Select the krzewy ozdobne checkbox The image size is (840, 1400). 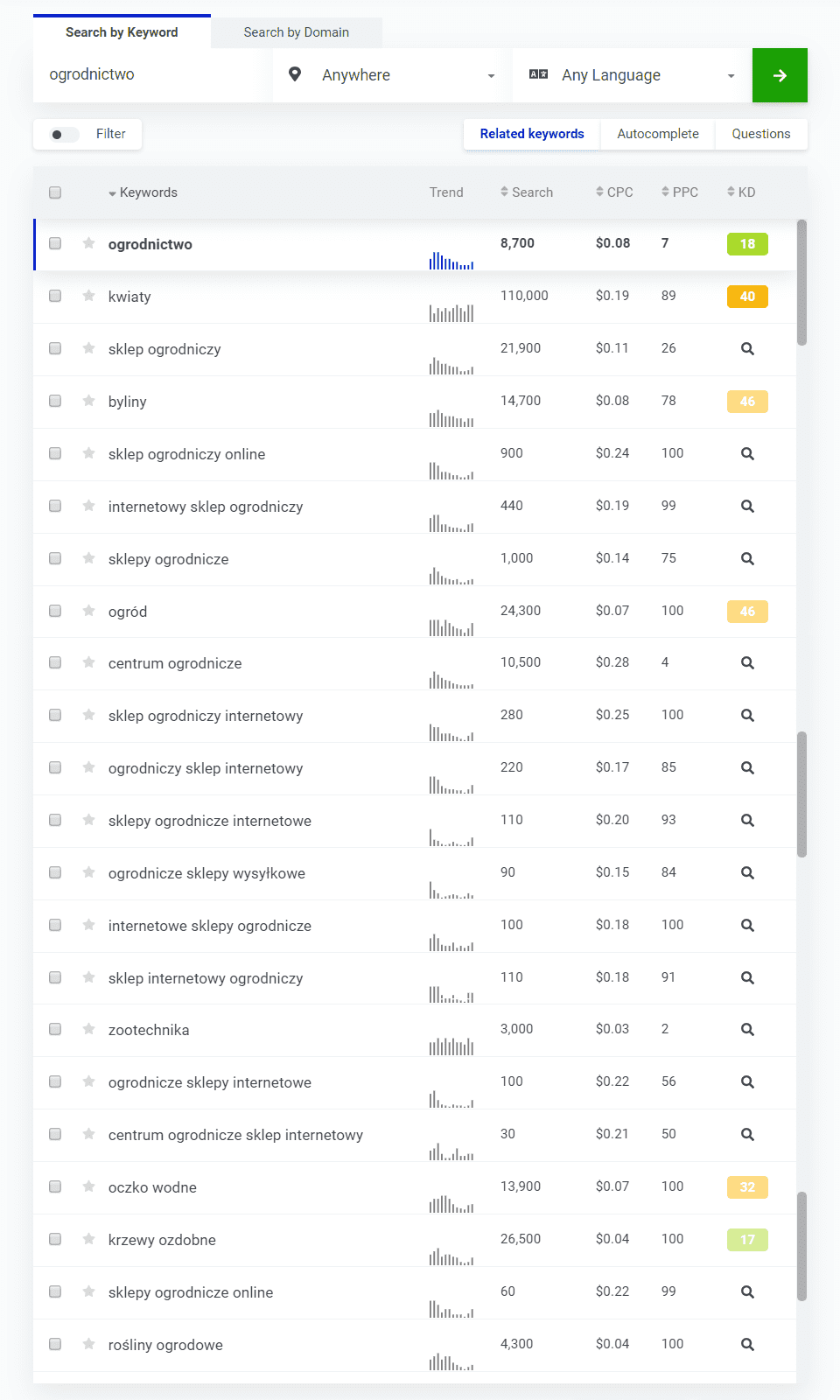55,1239
